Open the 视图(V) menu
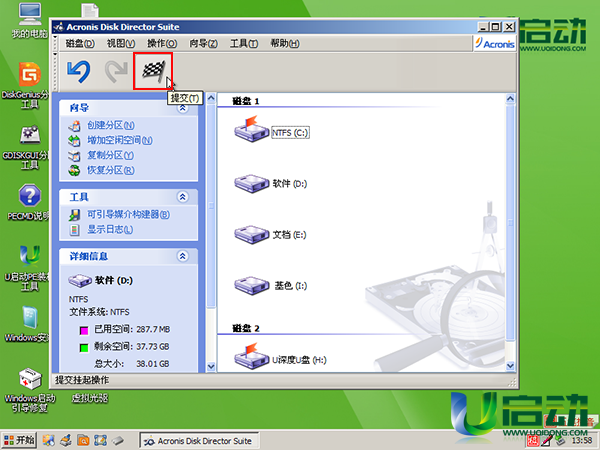Screen dimensions: 600x450 click(x=121, y=44)
